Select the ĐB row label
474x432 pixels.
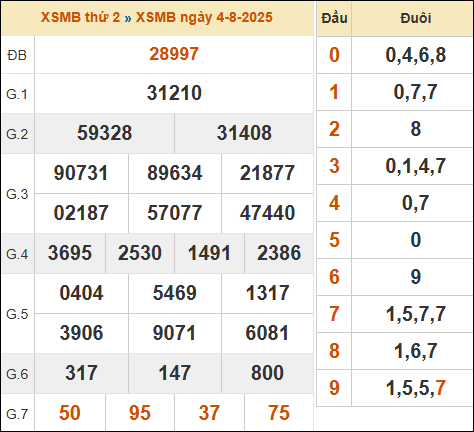[x=17, y=55]
